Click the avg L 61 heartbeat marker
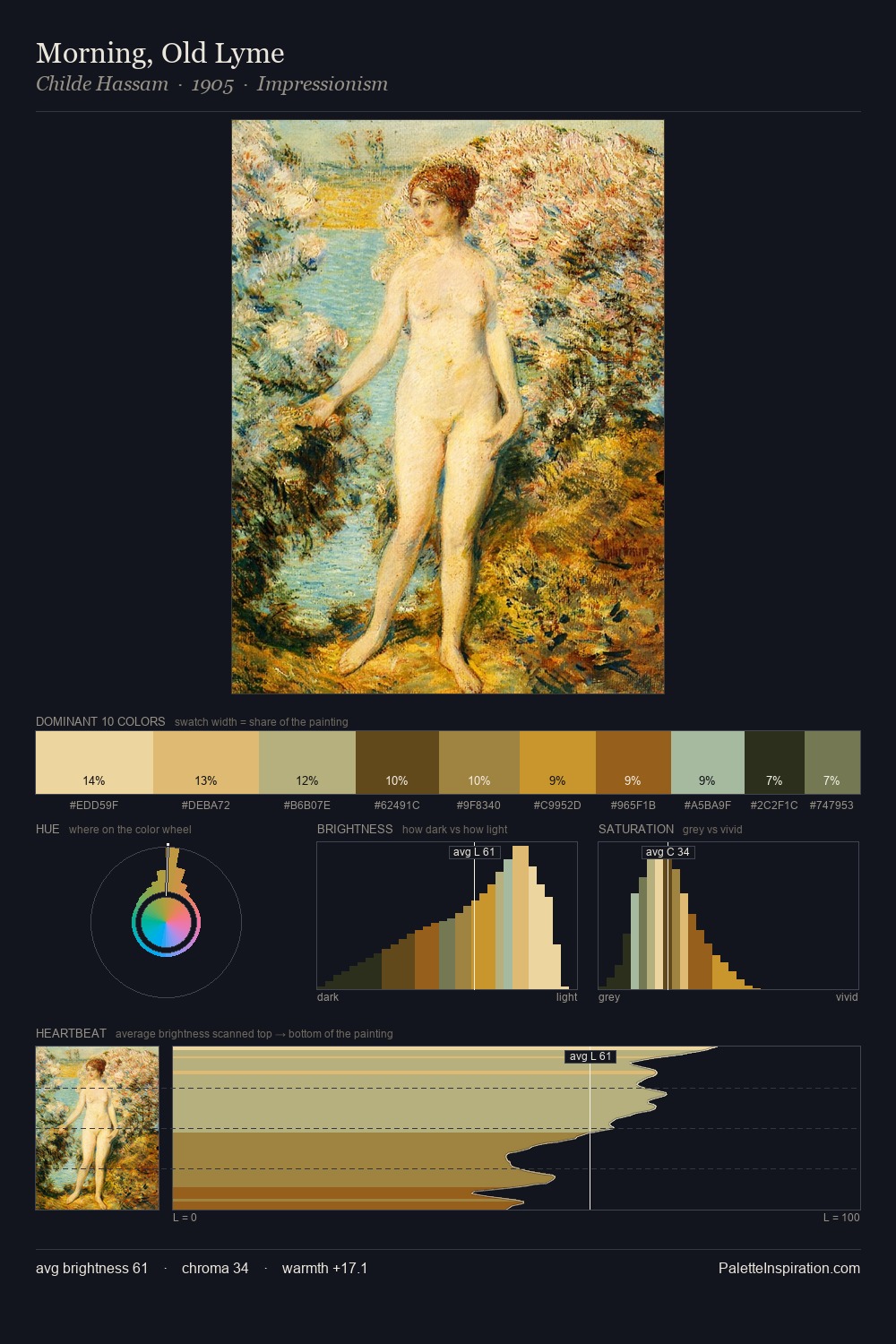The image size is (896, 1344). click(x=590, y=1056)
